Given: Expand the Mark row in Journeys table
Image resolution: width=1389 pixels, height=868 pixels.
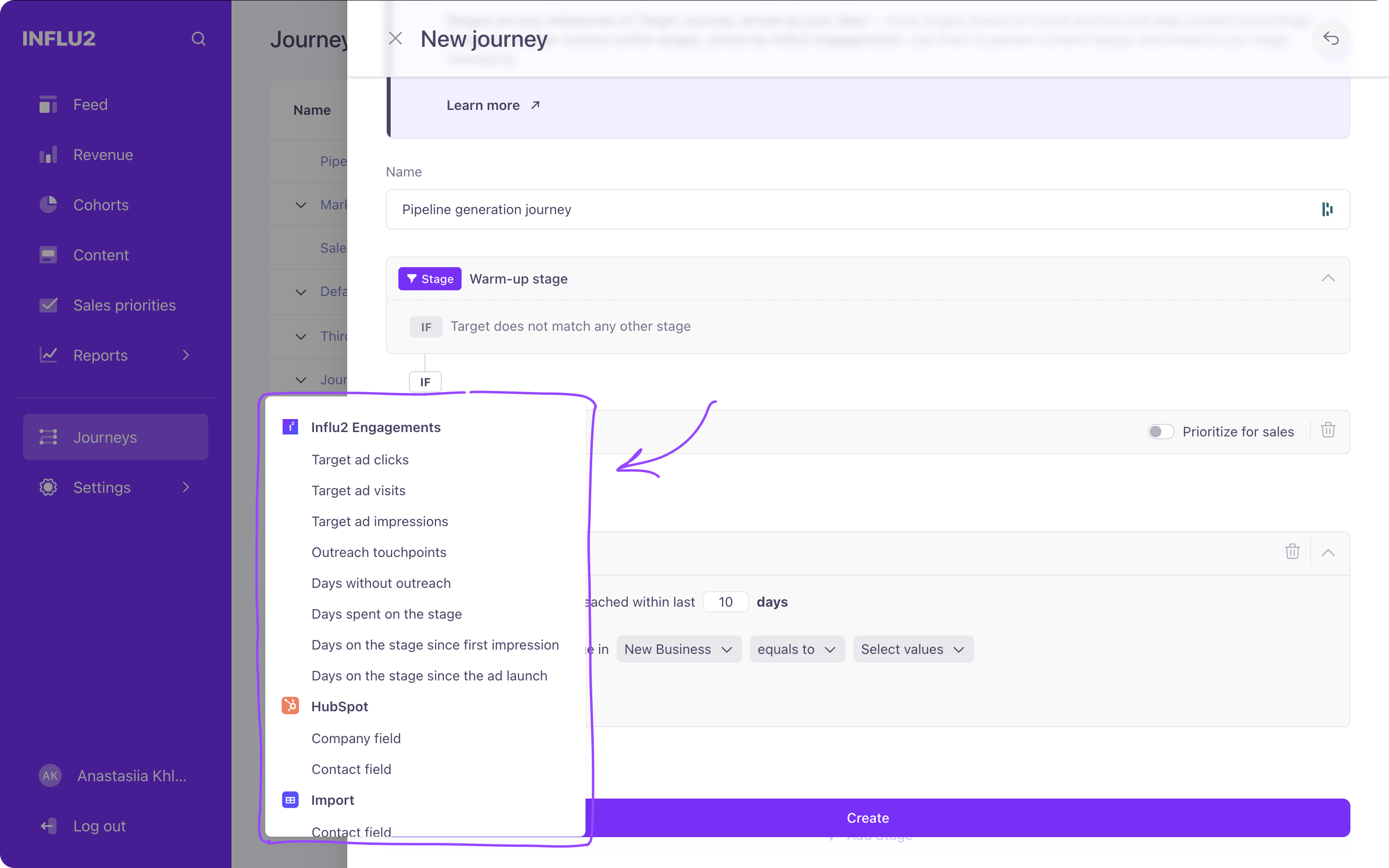Looking at the screenshot, I should [301, 205].
